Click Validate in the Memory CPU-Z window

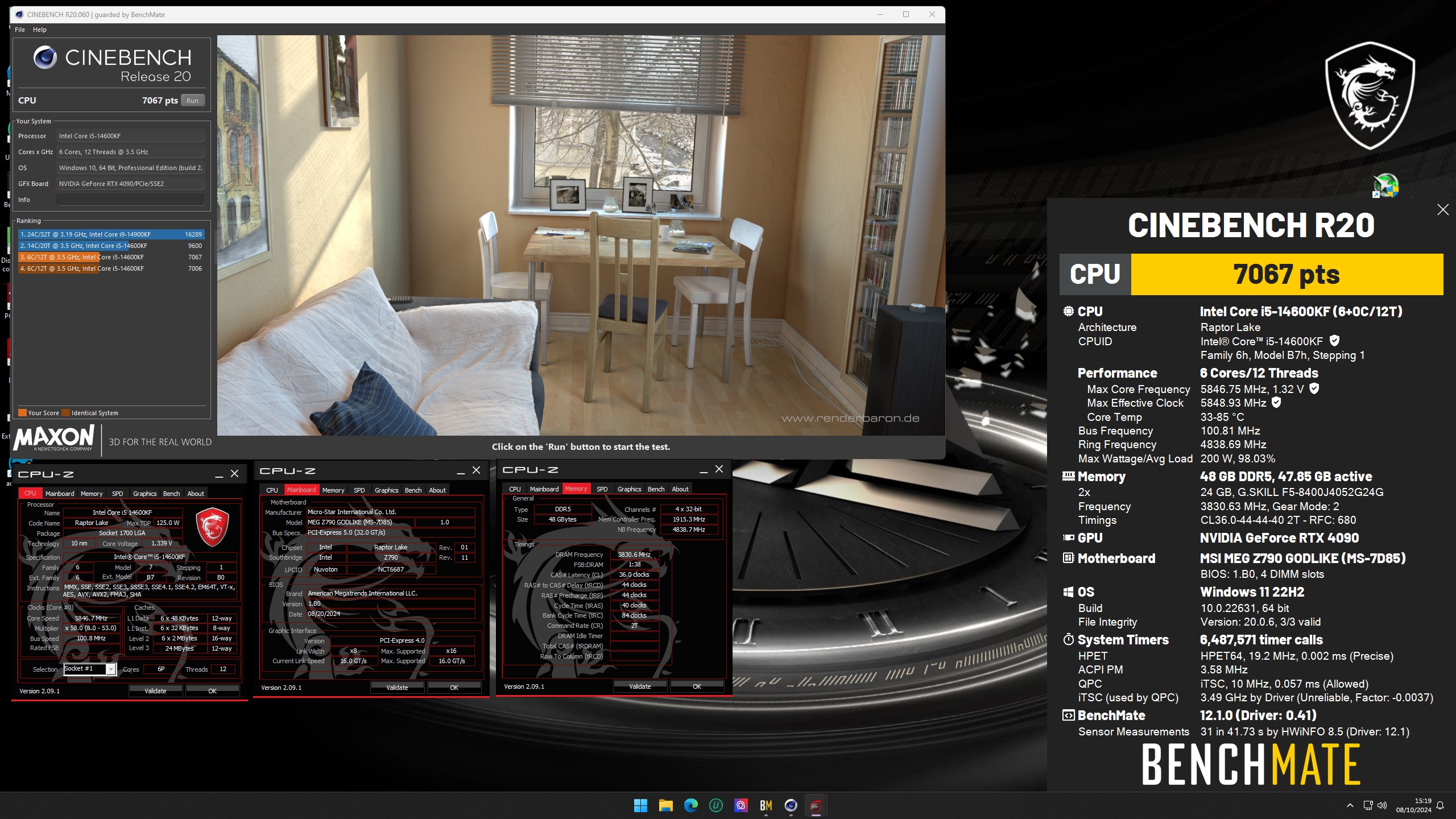click(x=640, y=686)
